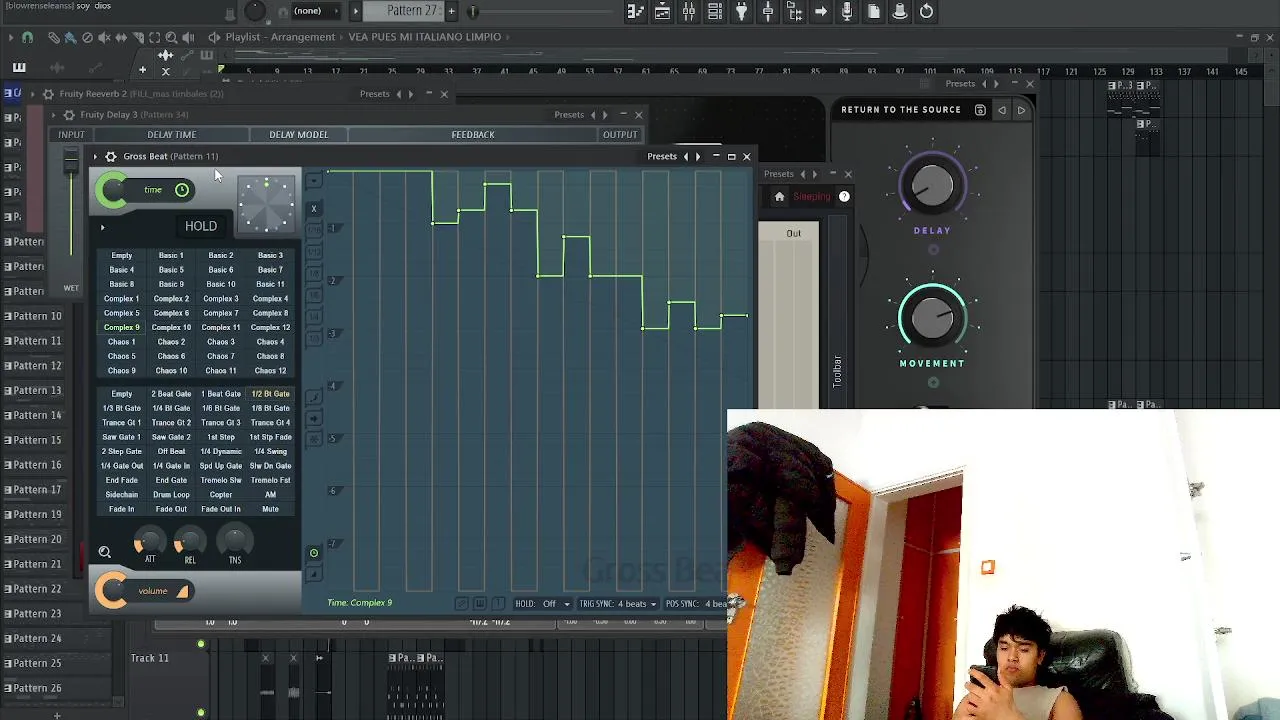1280x720 pixels.
Task: Open Fruity Delay 3 settings gear icon
Action: tap(69, 115)
